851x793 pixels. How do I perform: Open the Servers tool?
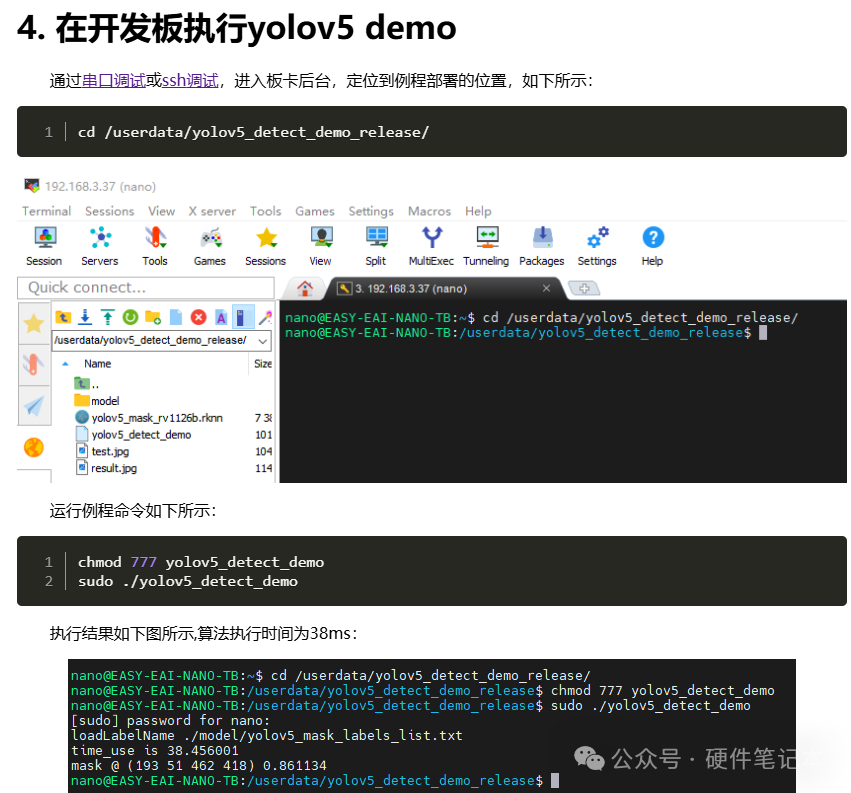[99, 245]
